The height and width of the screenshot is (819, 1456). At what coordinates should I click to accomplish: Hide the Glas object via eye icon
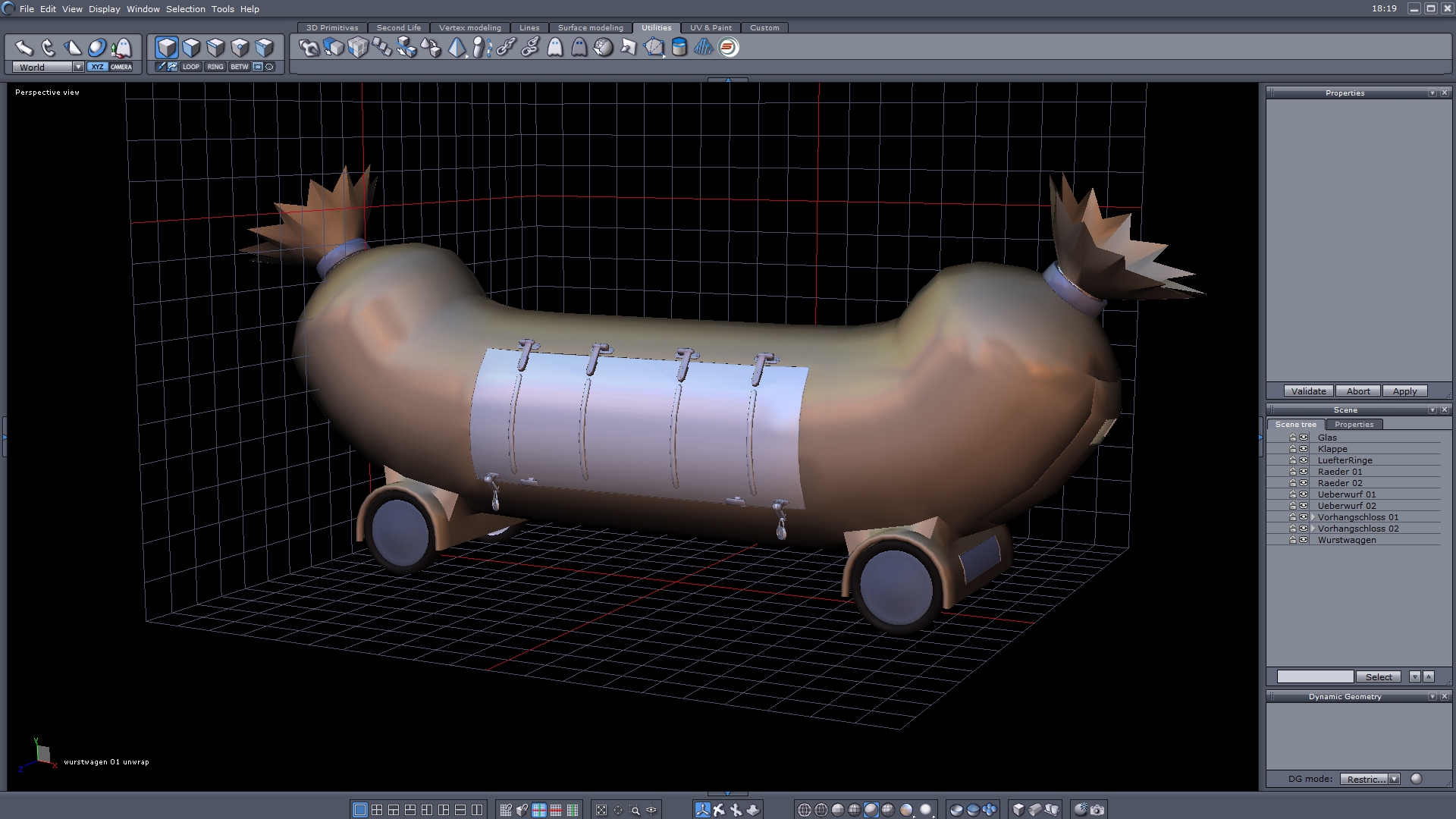(1304, 438)
